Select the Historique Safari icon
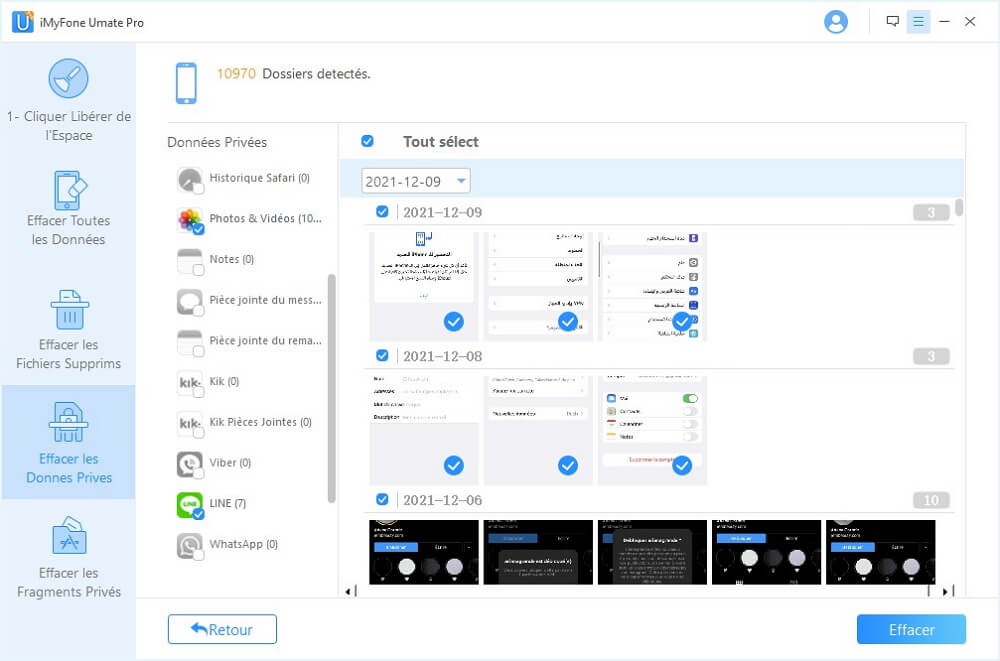The image size is (1000, 661). coord(190,180)
